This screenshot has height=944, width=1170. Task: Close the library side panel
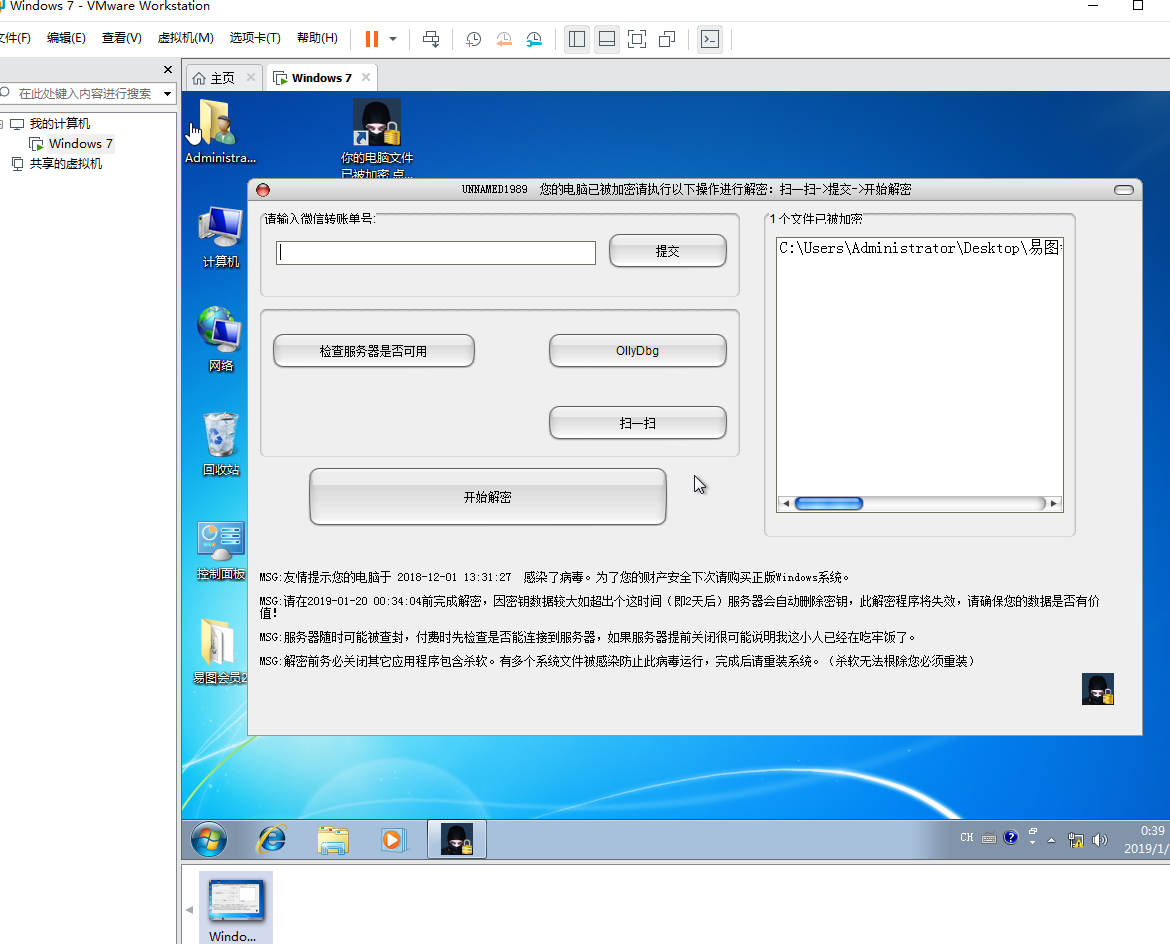pos(168,69)
